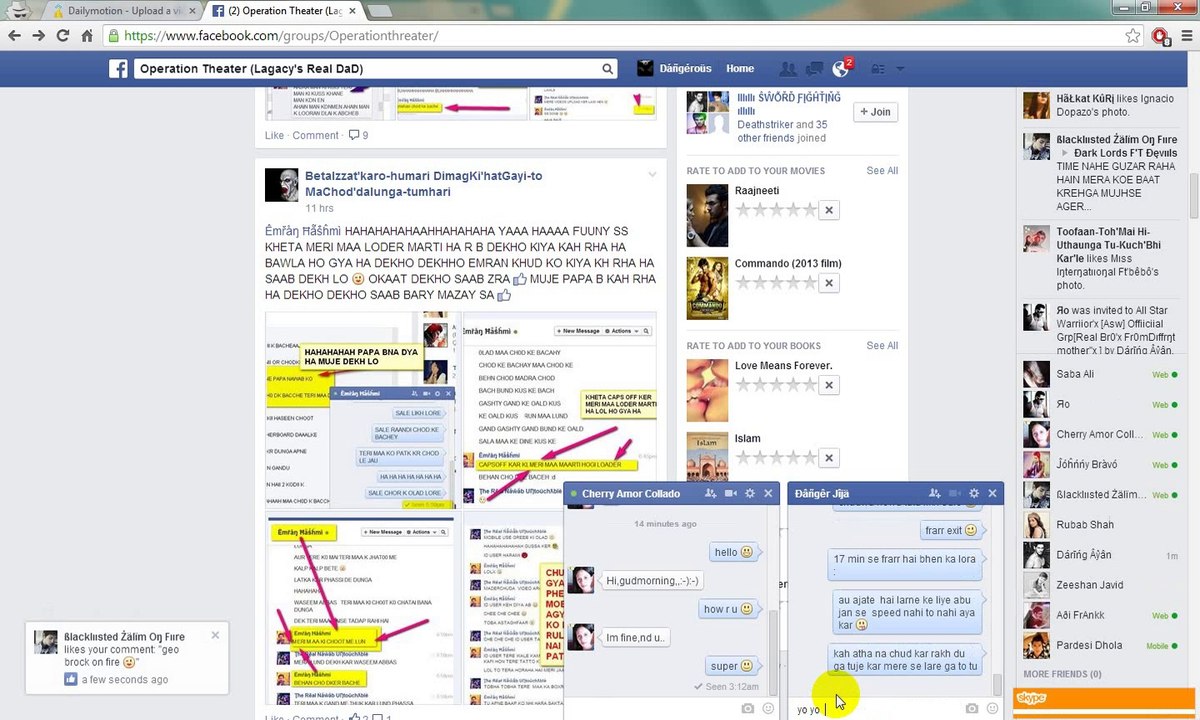The width and height of the screenshot is (1200, 720).
Task: Dismiss Commando movie suggestion
Action: [828, 283]
